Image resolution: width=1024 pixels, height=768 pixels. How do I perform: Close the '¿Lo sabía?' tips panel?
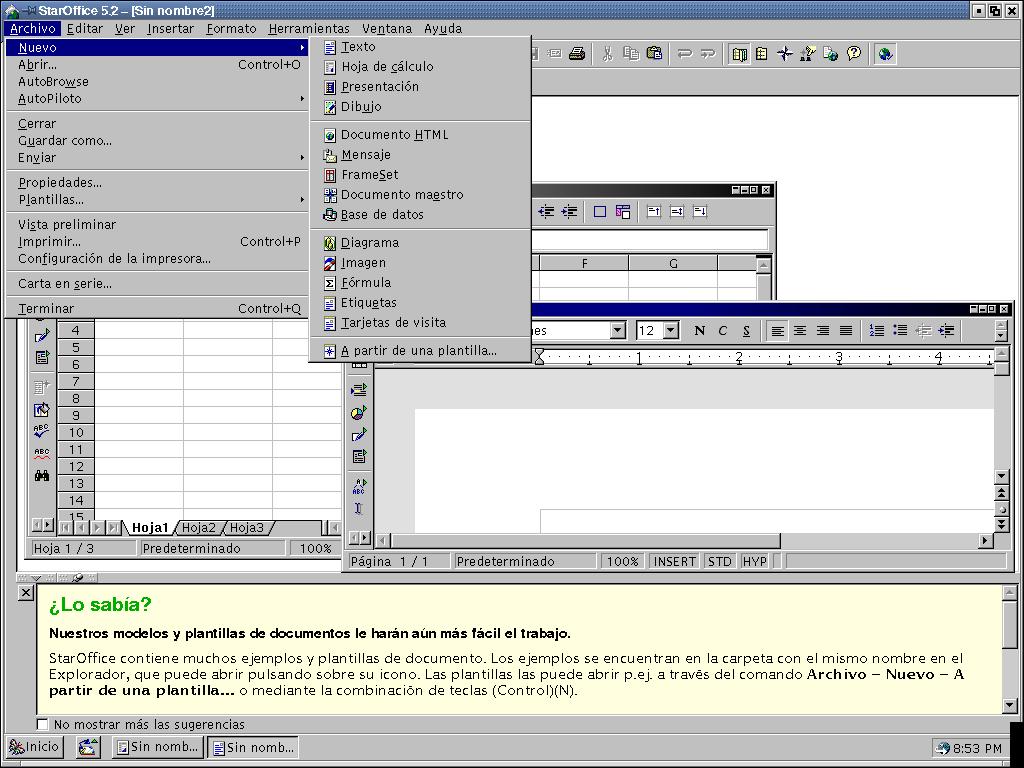pos(26,594)
